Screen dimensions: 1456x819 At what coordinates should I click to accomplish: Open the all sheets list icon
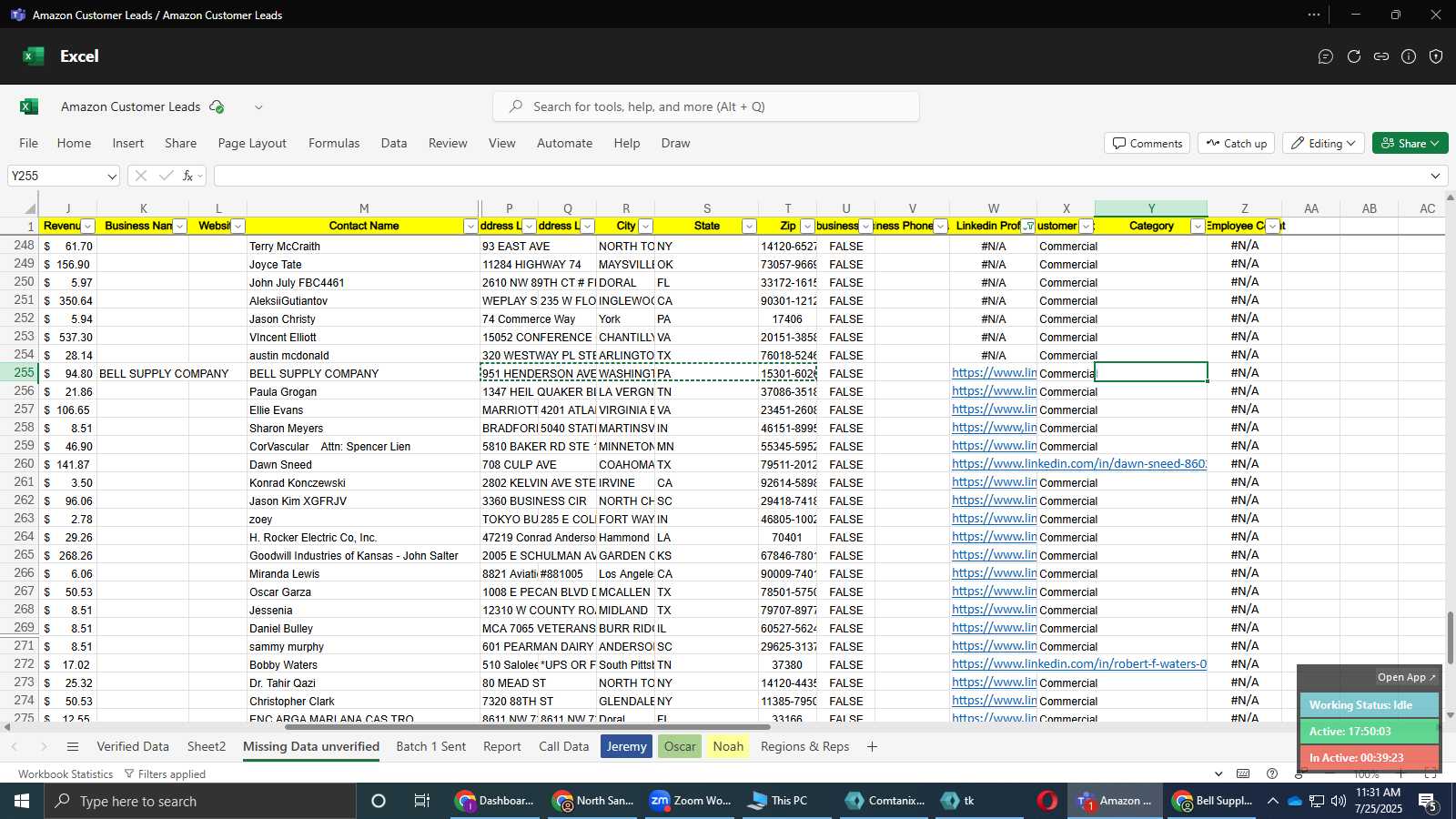coord(73,746)
